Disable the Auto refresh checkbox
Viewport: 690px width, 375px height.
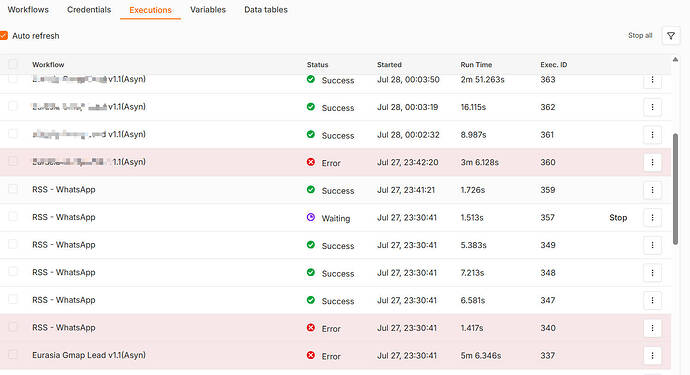(x=4, y=36)
